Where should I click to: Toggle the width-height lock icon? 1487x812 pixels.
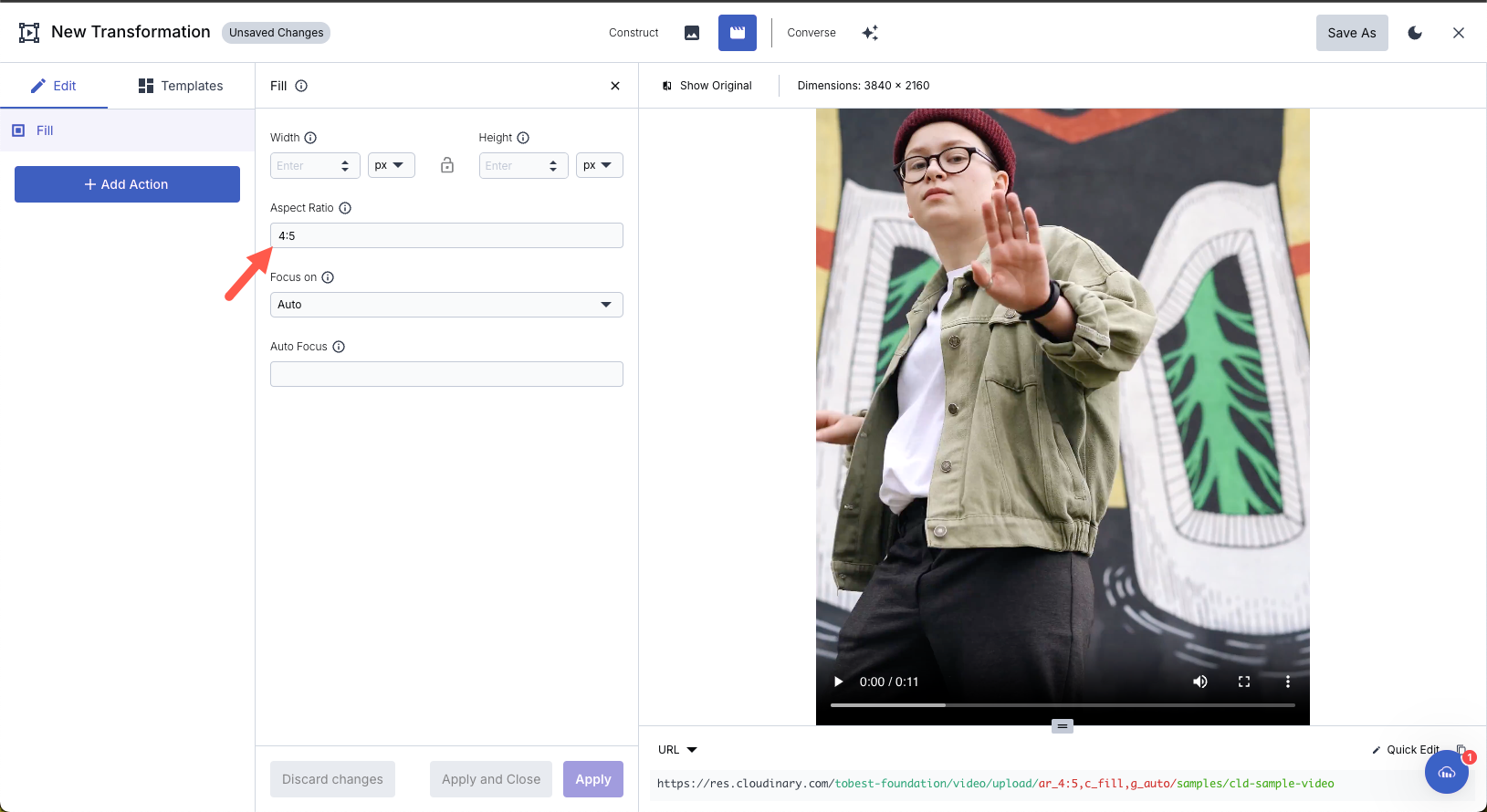[447, 165]
